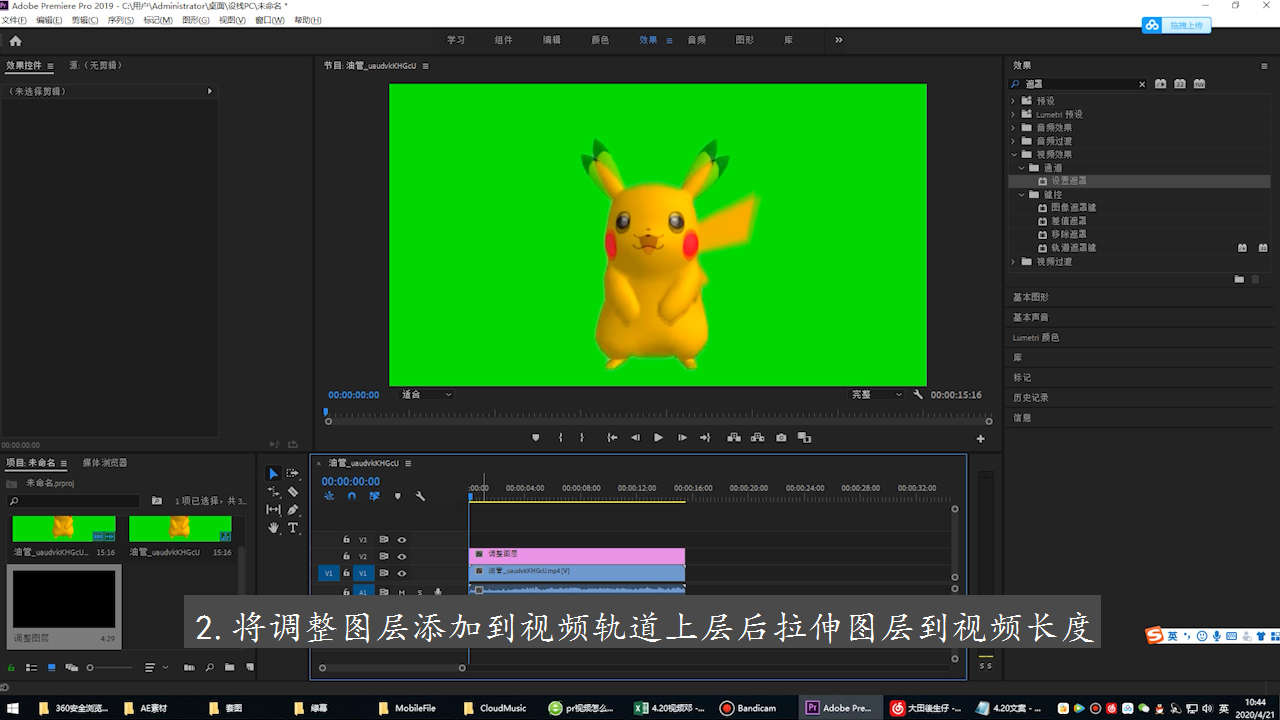Image resolution: width=1280 pixels, height=720 pixels.
Task: Toggle V3 track output eye
Action: (x=401, y=540)
